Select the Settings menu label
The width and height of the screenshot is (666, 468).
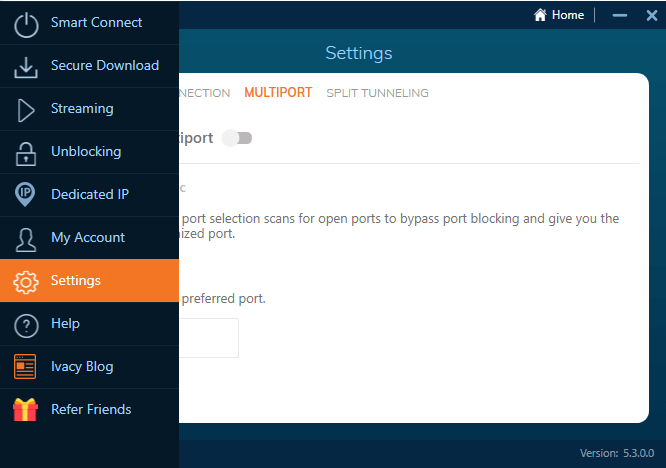pos(76,280)
